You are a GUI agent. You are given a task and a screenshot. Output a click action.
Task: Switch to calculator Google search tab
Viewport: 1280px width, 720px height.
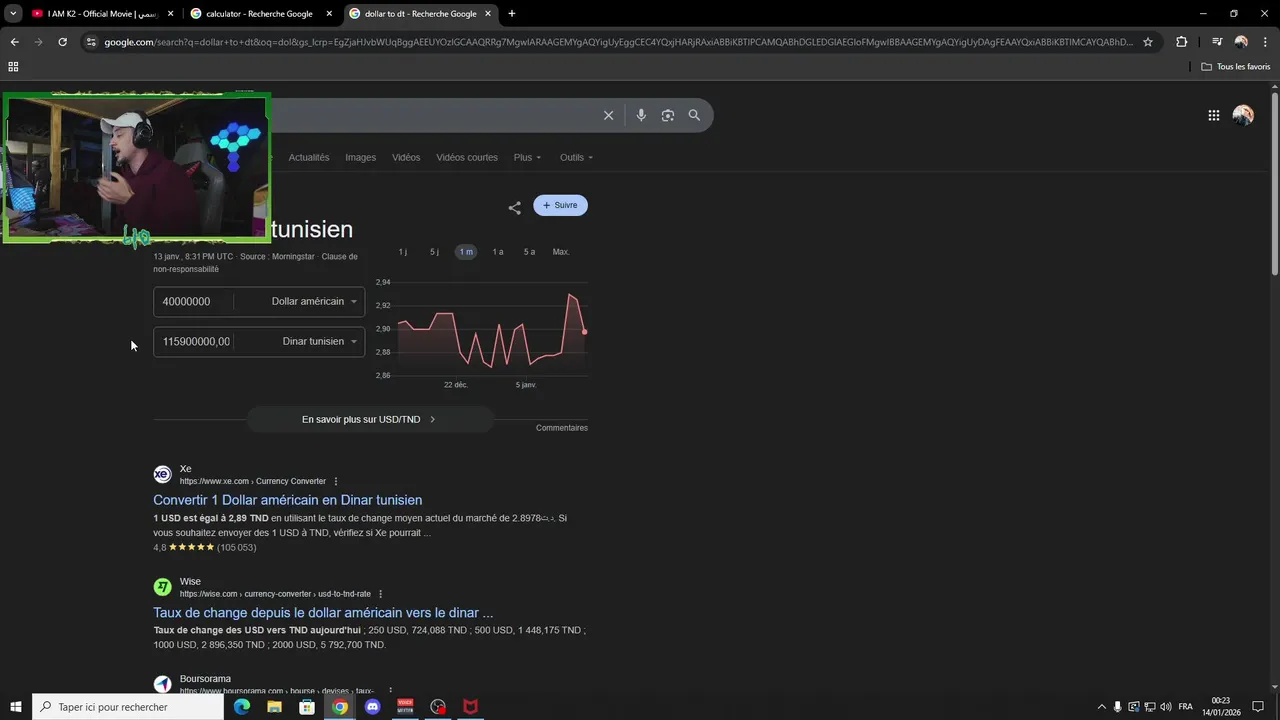(x=260, y=14)
